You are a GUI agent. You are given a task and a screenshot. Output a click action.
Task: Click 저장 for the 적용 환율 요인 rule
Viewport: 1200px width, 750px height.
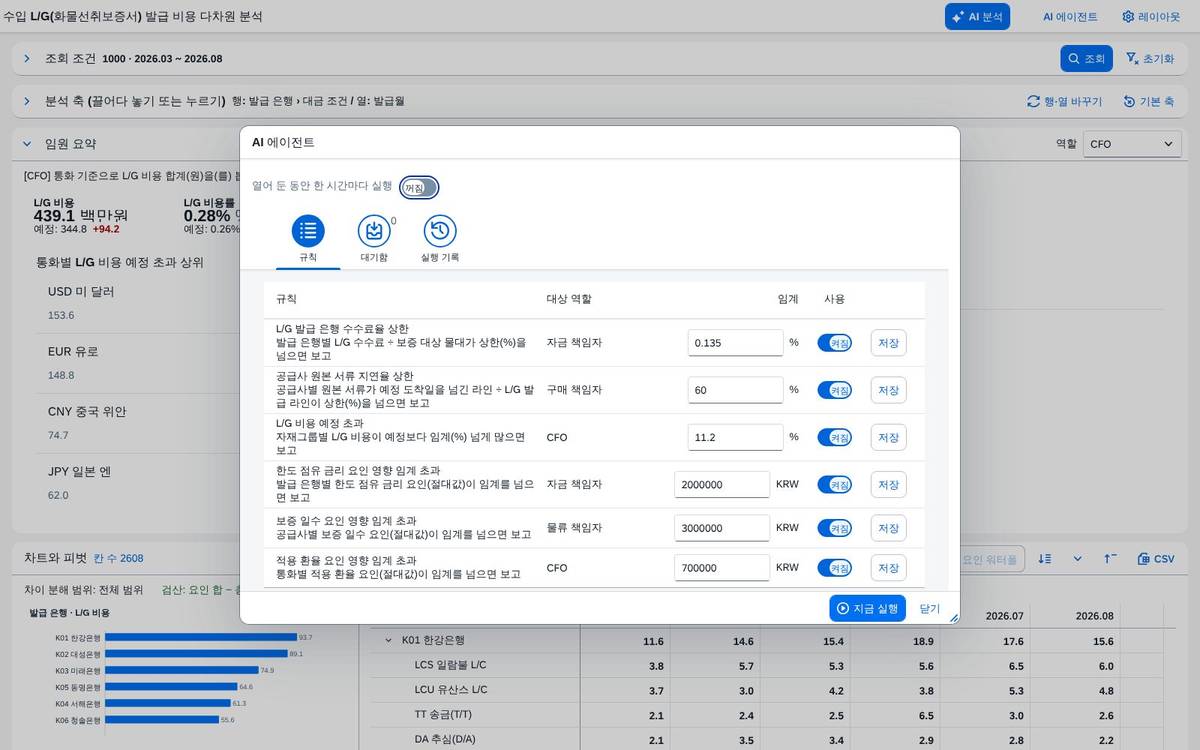[888, 568]
